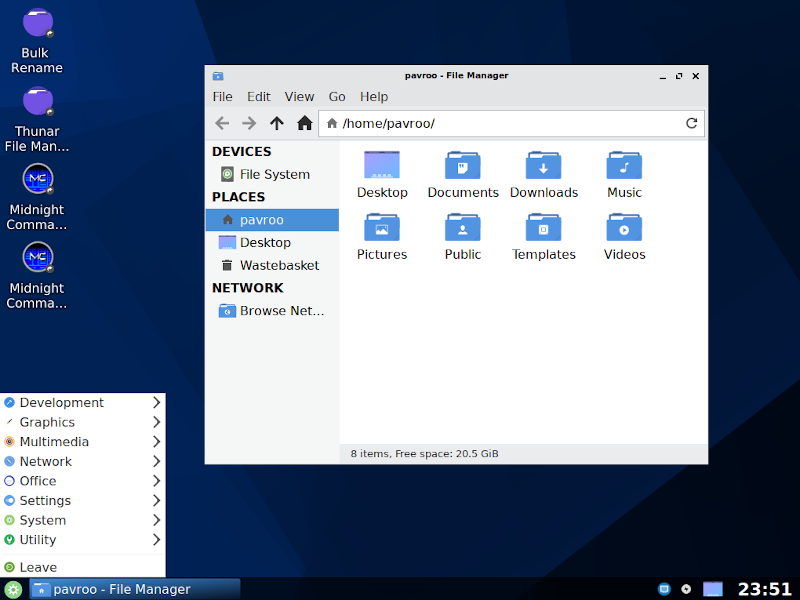Screen dimensions: 800x600
Task: Go to home folder via house icon
Action: 305,123
